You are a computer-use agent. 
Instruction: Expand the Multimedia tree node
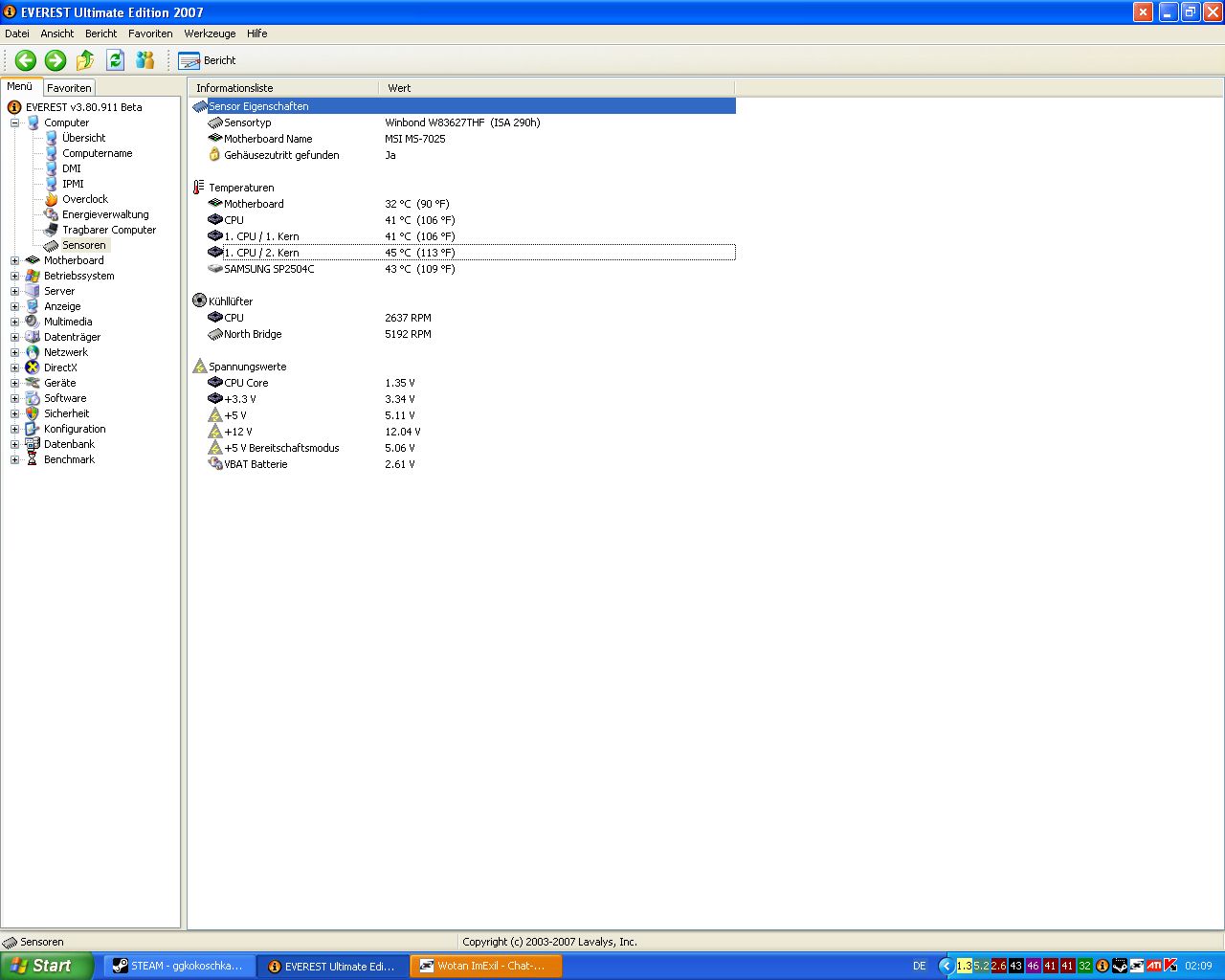[14, 322]
